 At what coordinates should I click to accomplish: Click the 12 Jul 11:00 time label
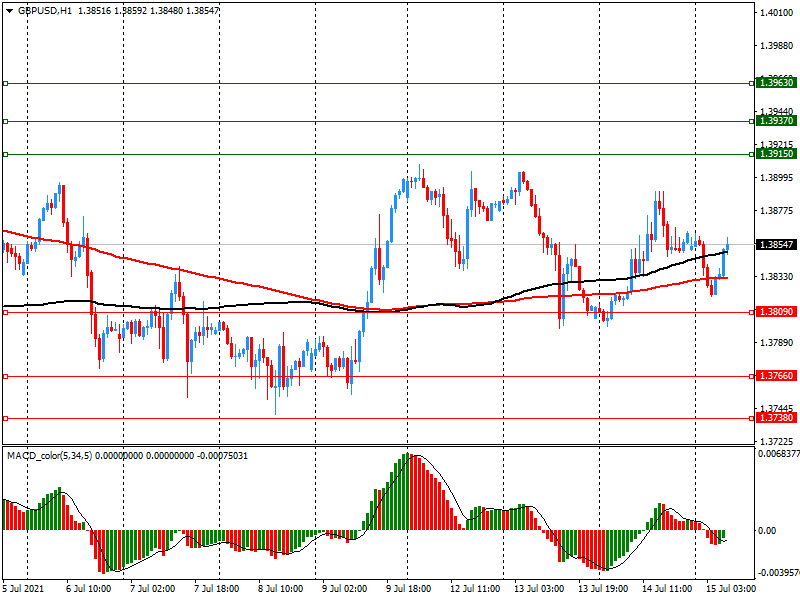(475, 588)
